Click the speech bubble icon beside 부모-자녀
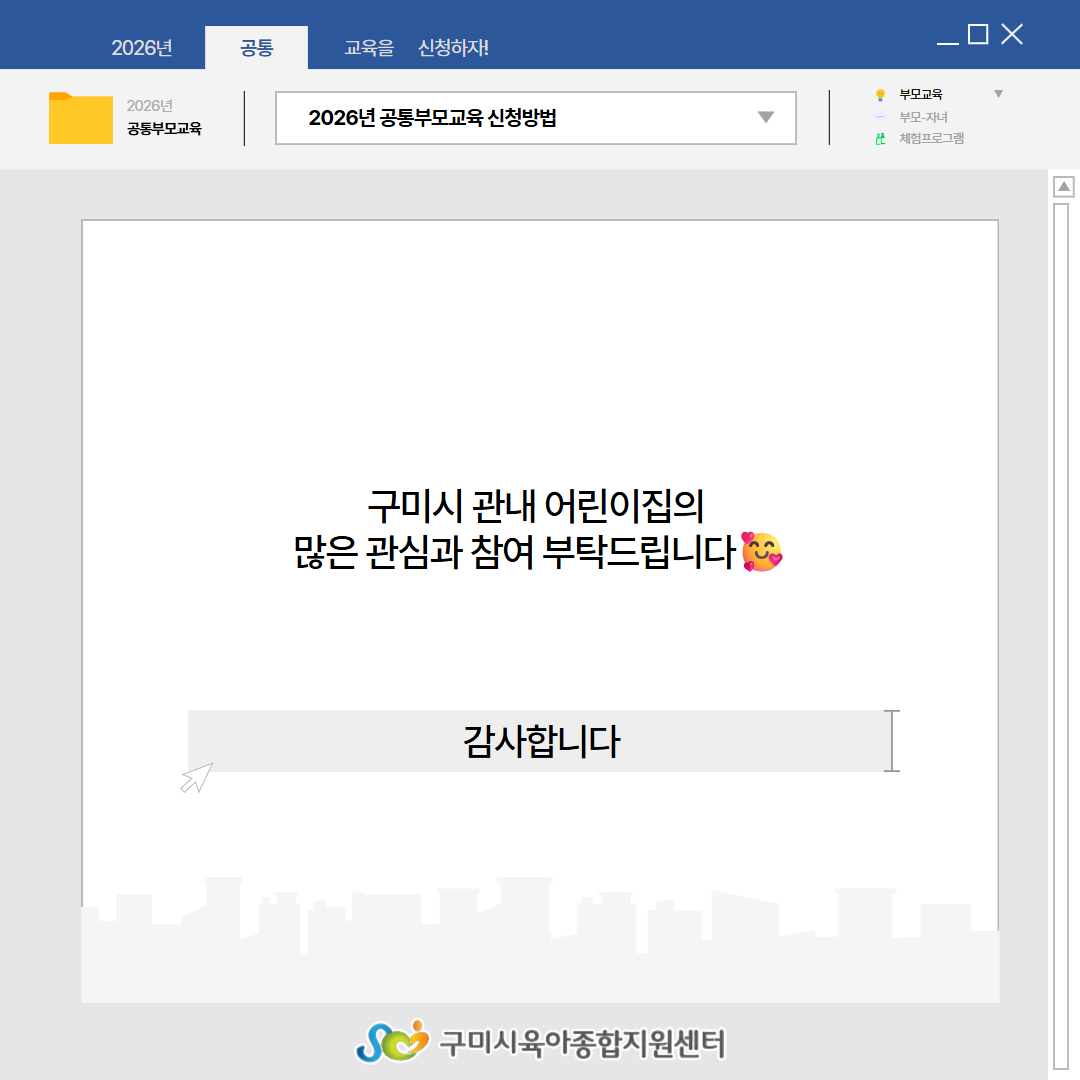The image size is (1080, 1080). pos(880,117)
